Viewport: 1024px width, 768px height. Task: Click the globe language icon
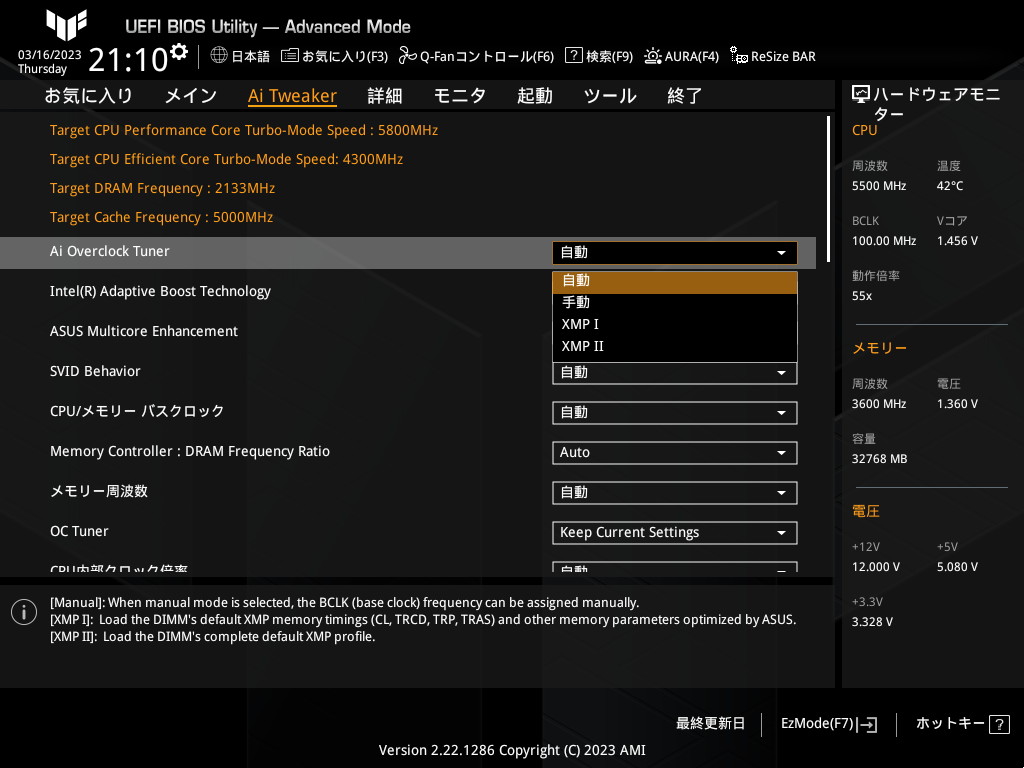[x=219, y=56]
